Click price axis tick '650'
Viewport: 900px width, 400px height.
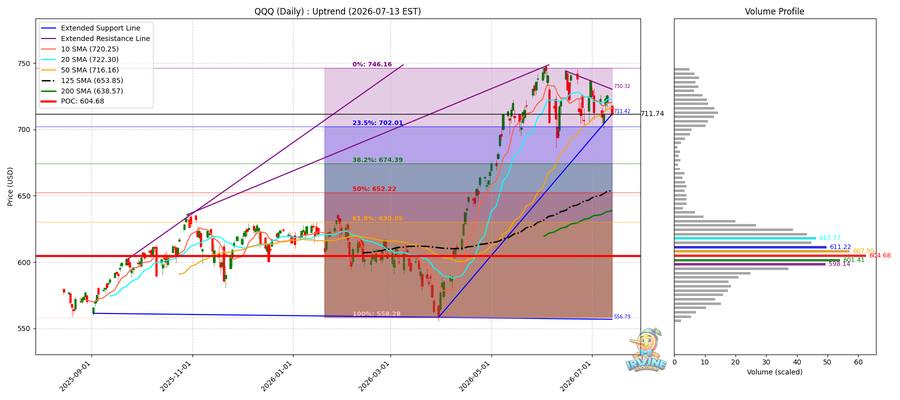(25, 196)
